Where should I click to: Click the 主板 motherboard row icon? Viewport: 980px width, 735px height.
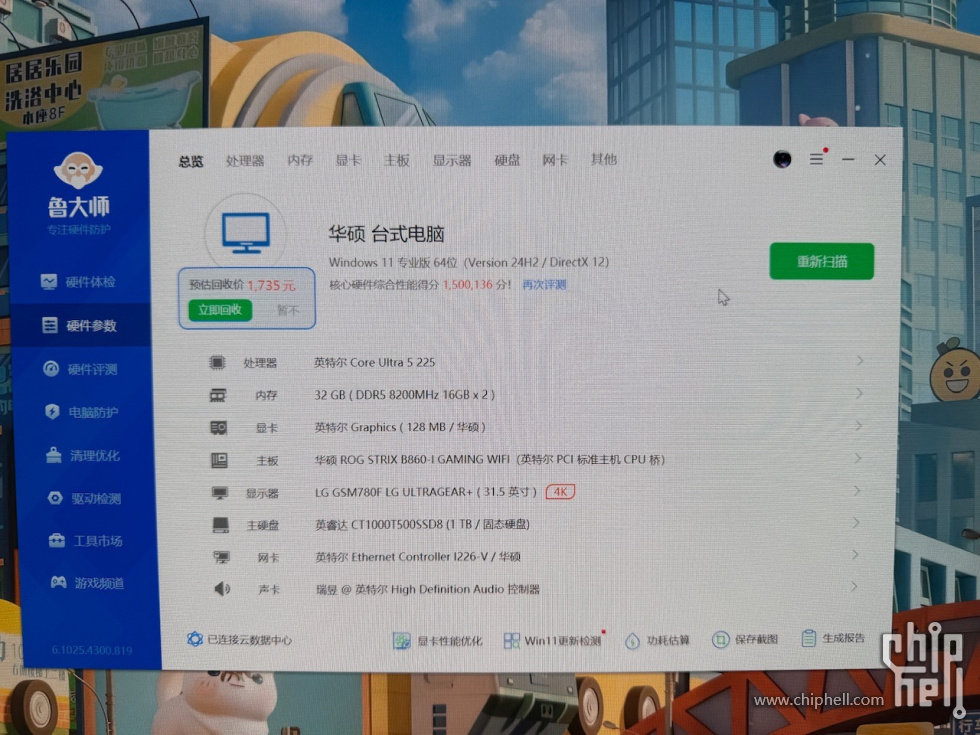[x=219, y=461]
